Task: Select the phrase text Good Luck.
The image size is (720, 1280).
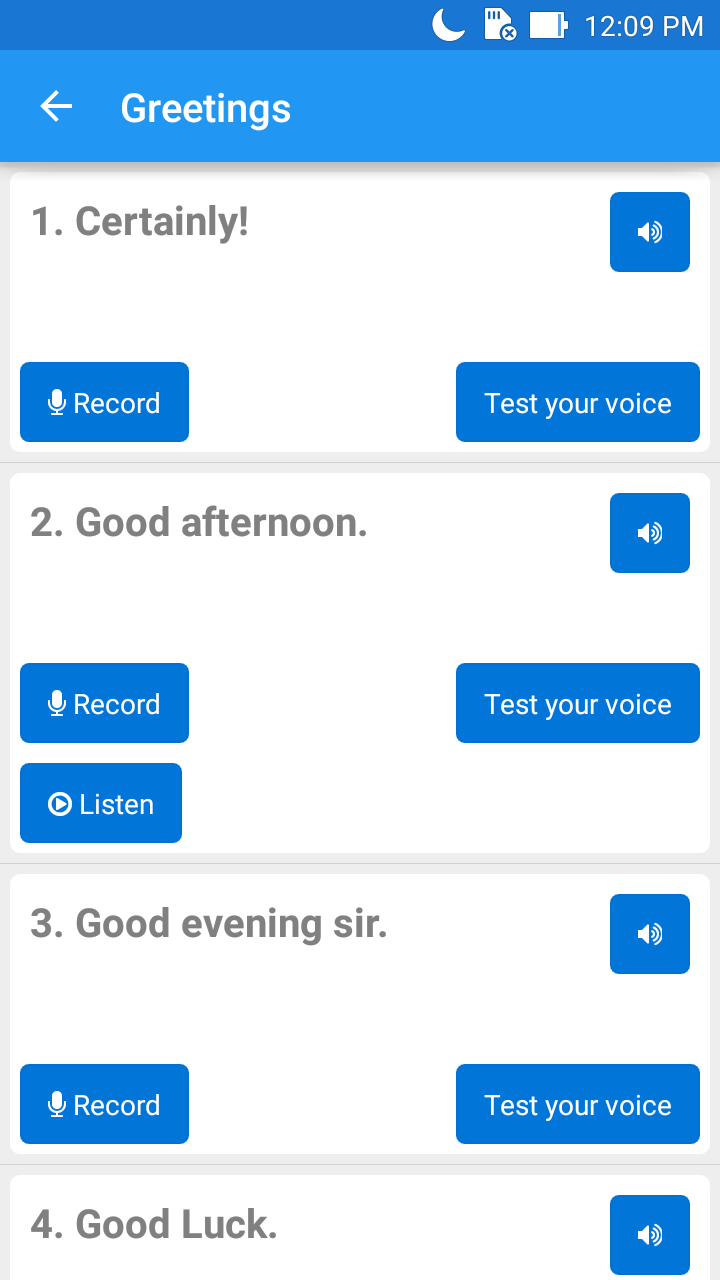Action: point(154,1225)
